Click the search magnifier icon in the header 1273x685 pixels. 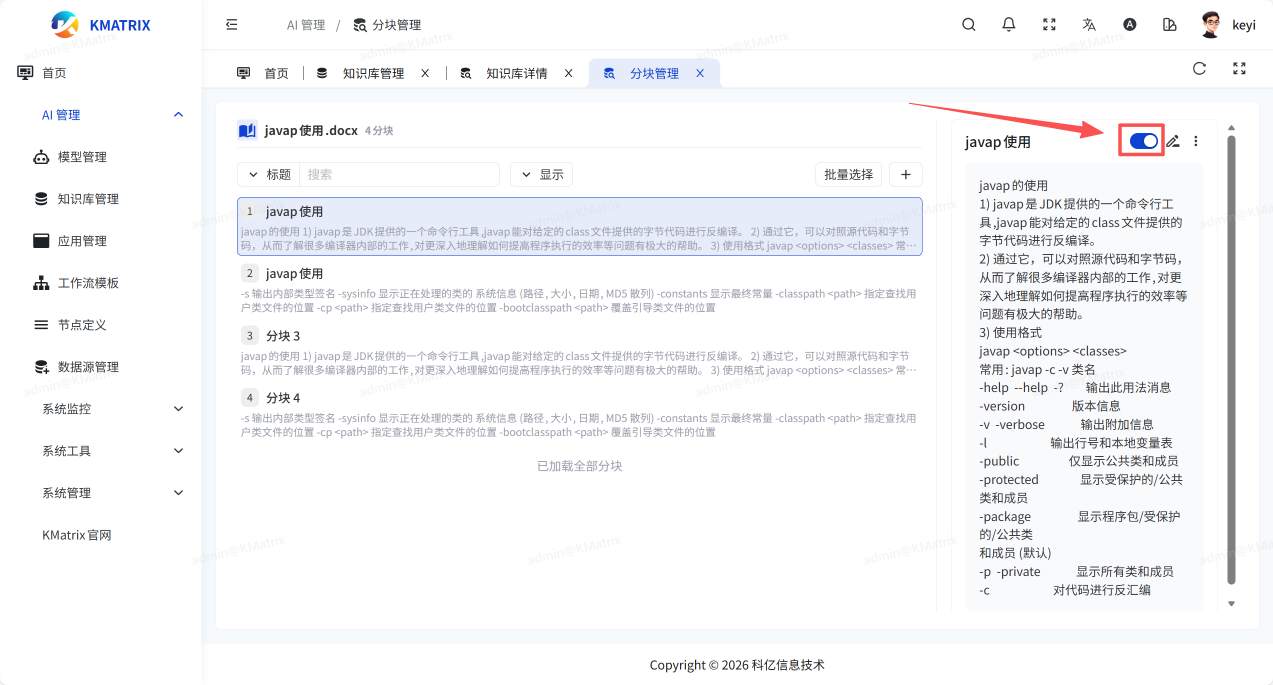point(968,24)
